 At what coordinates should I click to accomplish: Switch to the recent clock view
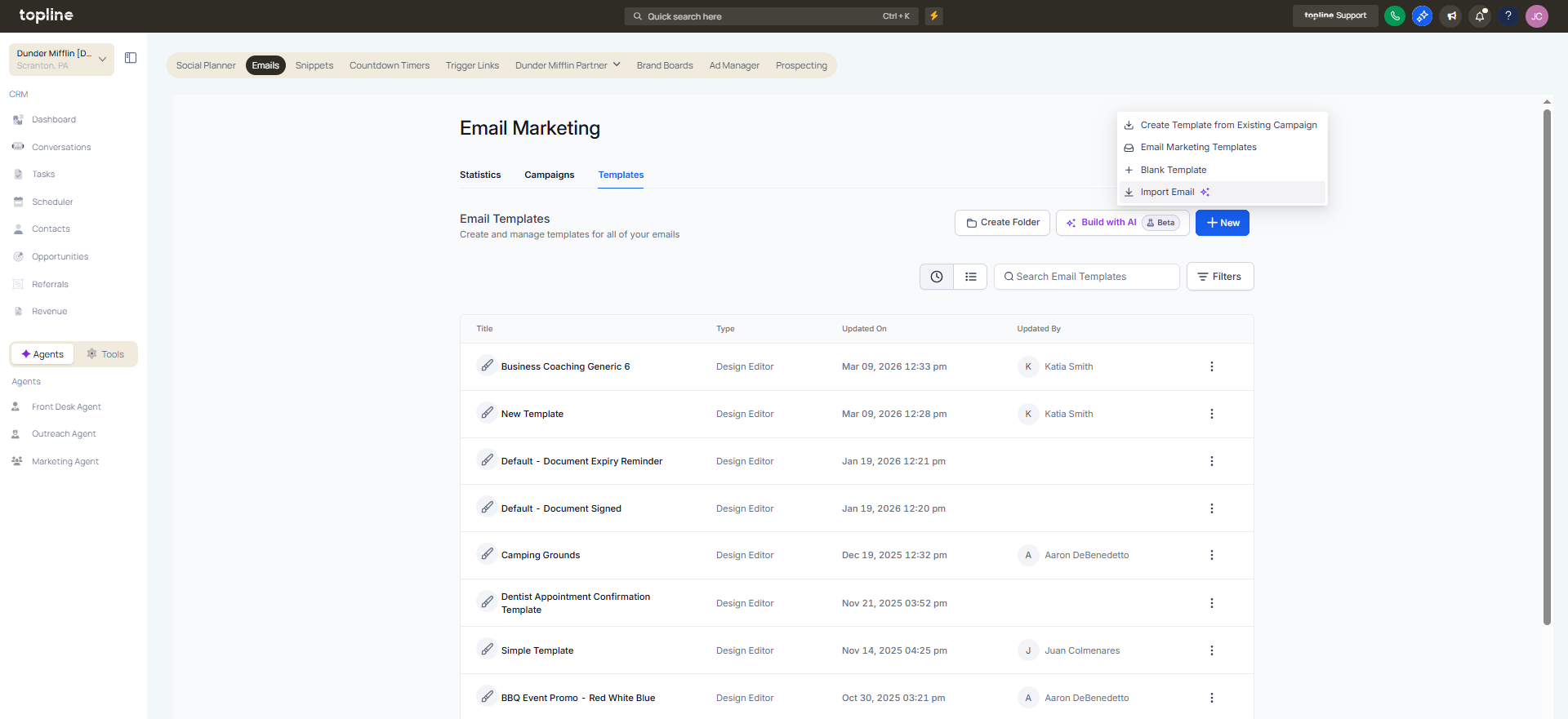[937, 277]
